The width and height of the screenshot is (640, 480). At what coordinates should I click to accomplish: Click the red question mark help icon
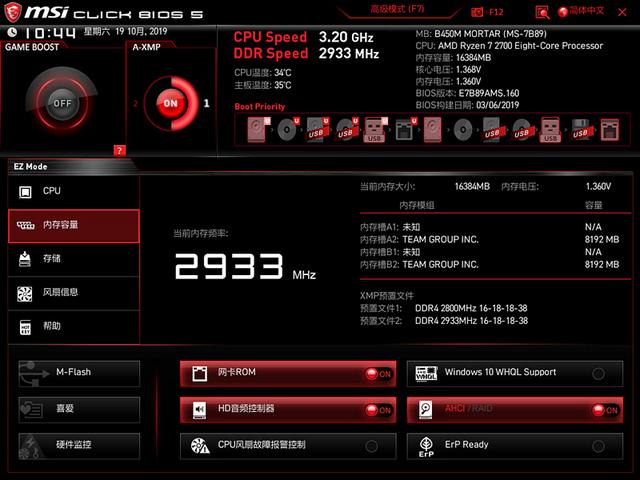tap(120, 150)
